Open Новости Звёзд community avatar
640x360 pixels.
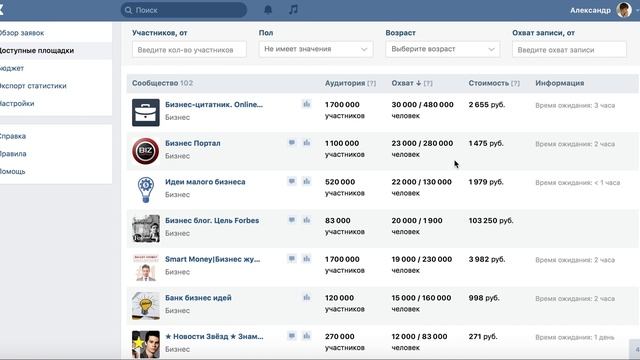(146, 344)
